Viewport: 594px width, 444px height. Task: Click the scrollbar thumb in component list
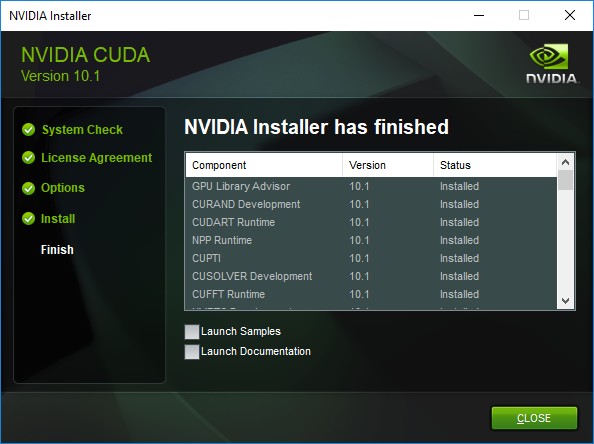click(566, 180)
